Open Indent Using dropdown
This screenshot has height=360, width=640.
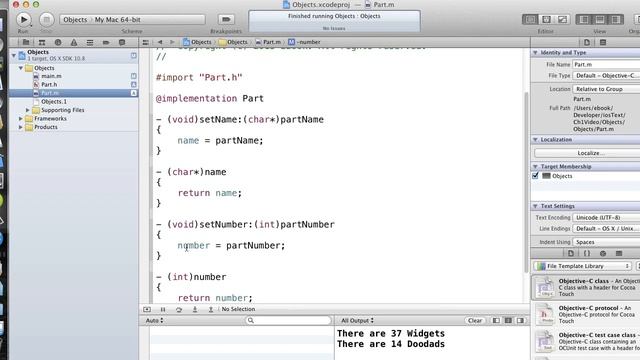607,242
